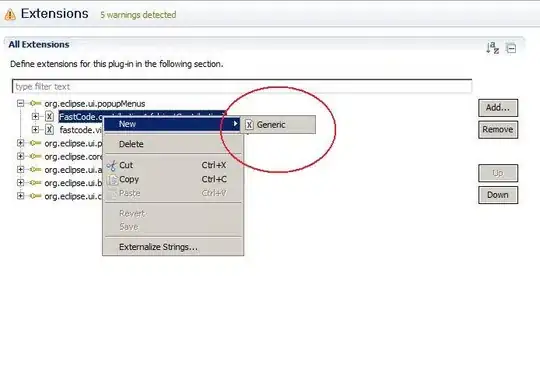540x380 pixels.
Task: Choose Cut Ctrl+X
Action: (x=173, y=165)
